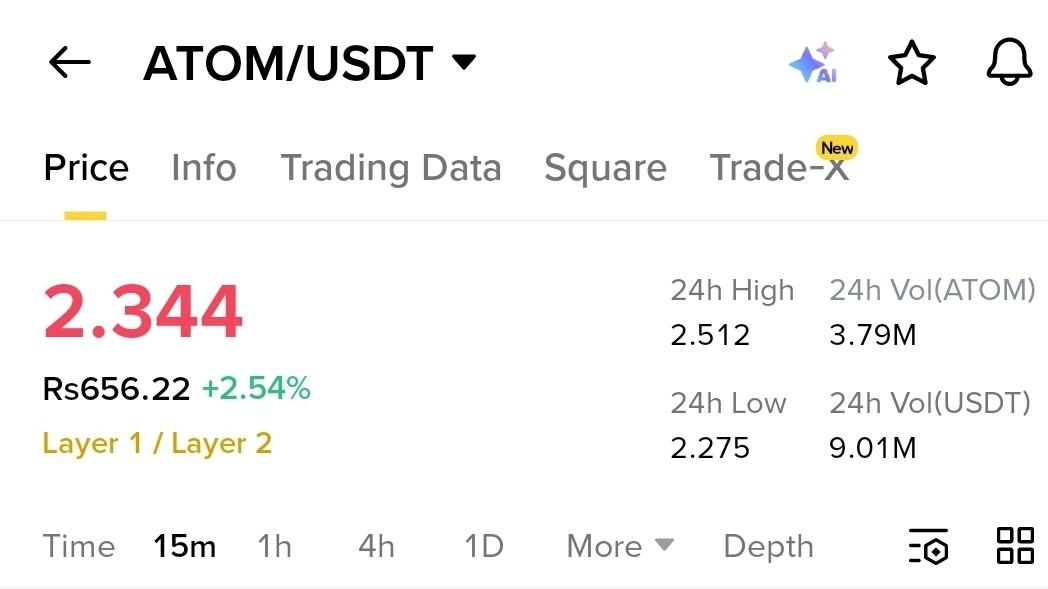
Task: Switch chart to 4h interval
Action: point(376,546)
